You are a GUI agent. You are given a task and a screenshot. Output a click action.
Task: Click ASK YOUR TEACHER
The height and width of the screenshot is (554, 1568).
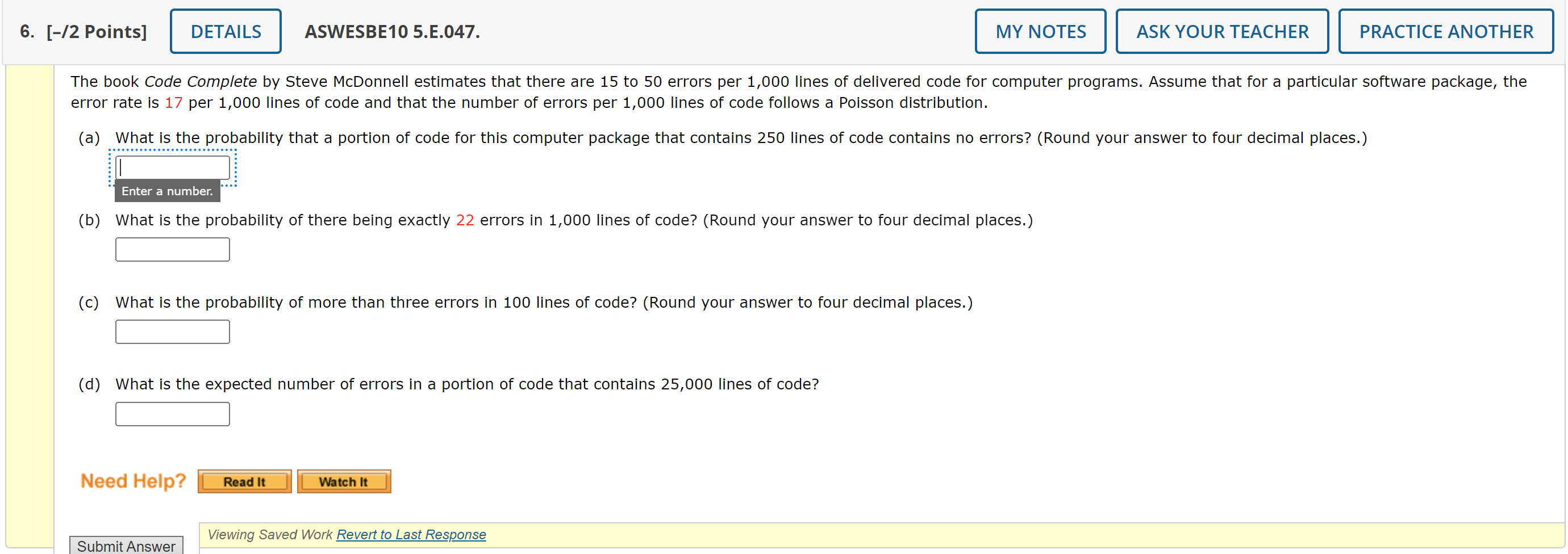coord(1221,31)
